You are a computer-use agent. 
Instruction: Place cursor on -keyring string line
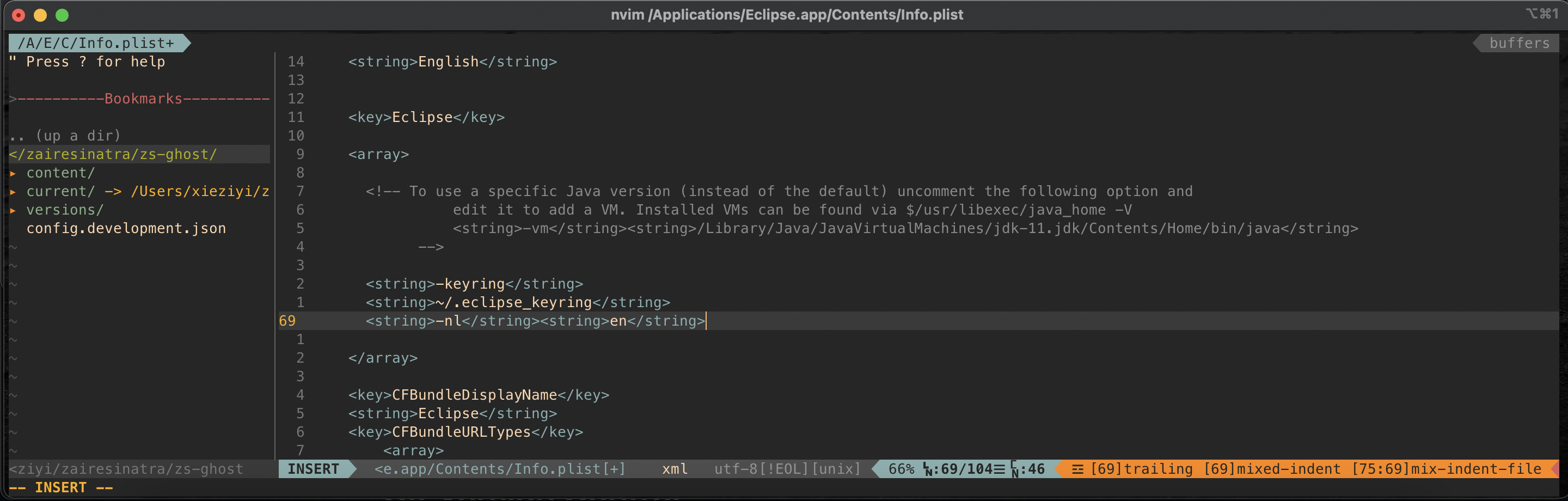point(474,284)
